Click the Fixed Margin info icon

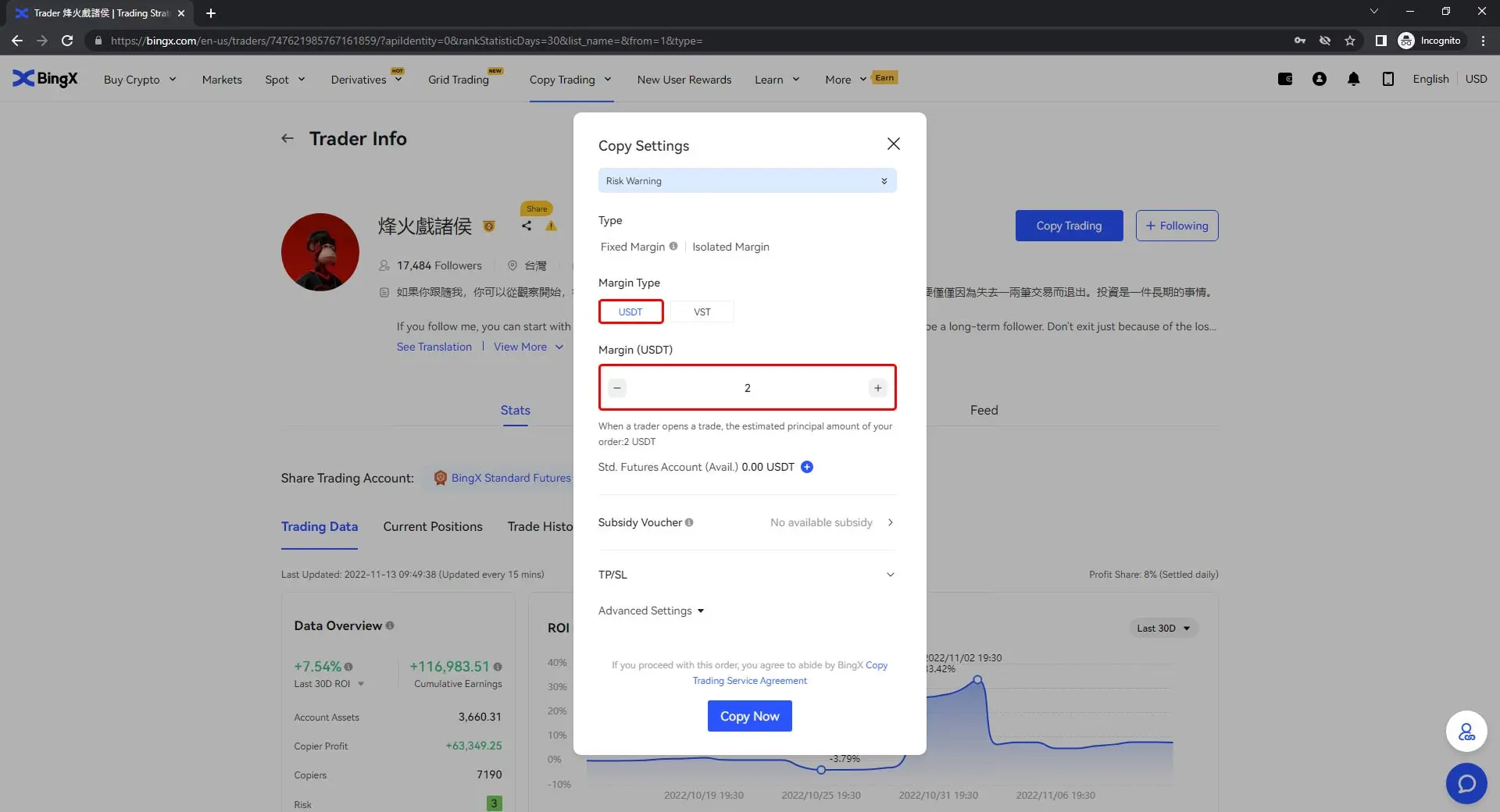click(673, 246)
